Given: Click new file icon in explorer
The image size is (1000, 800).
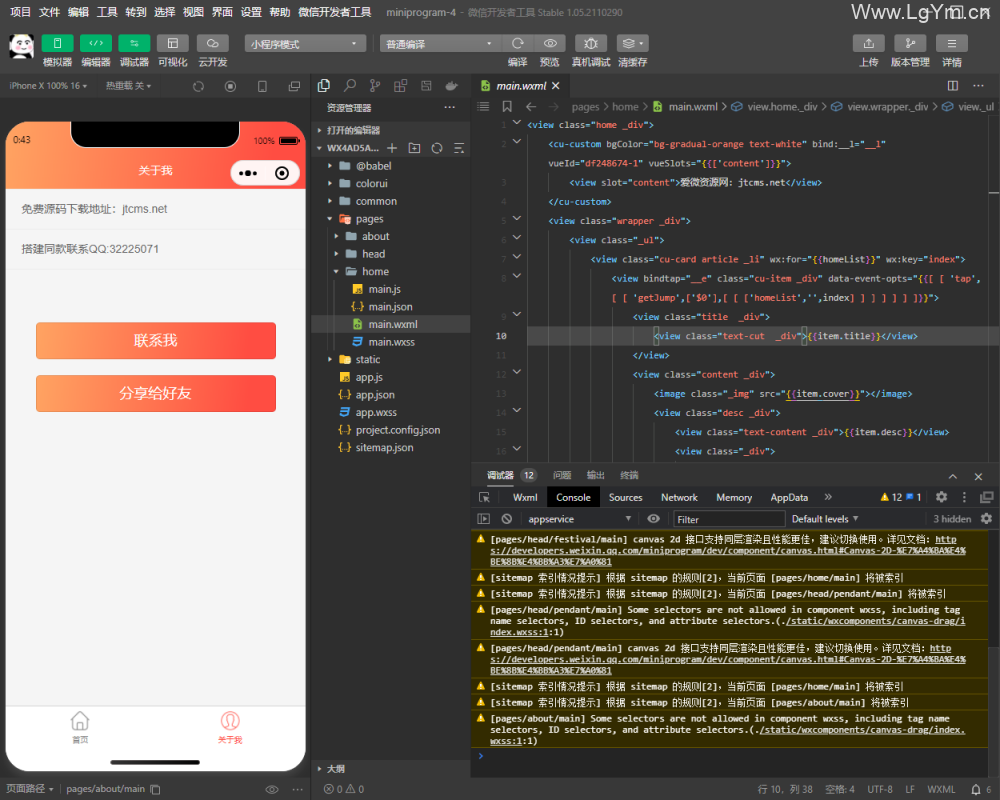Looking at the screenshot, I should pos(392,148).
